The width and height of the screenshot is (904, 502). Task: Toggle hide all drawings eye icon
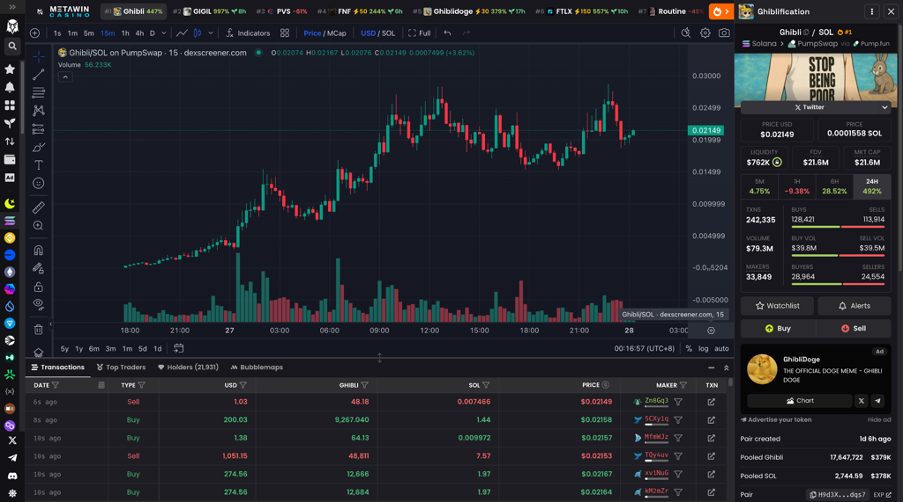[39, 304]
